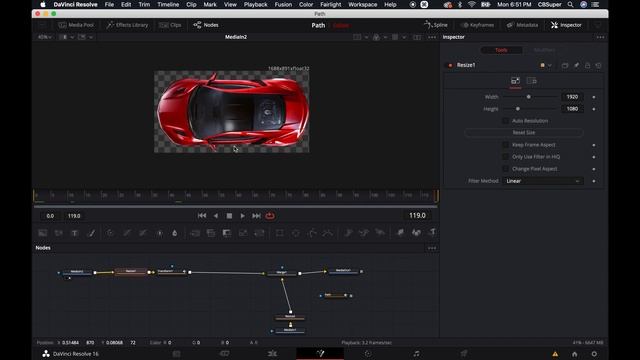Pin the Resize1 tool in Inspector

click(x=576, y=65)
